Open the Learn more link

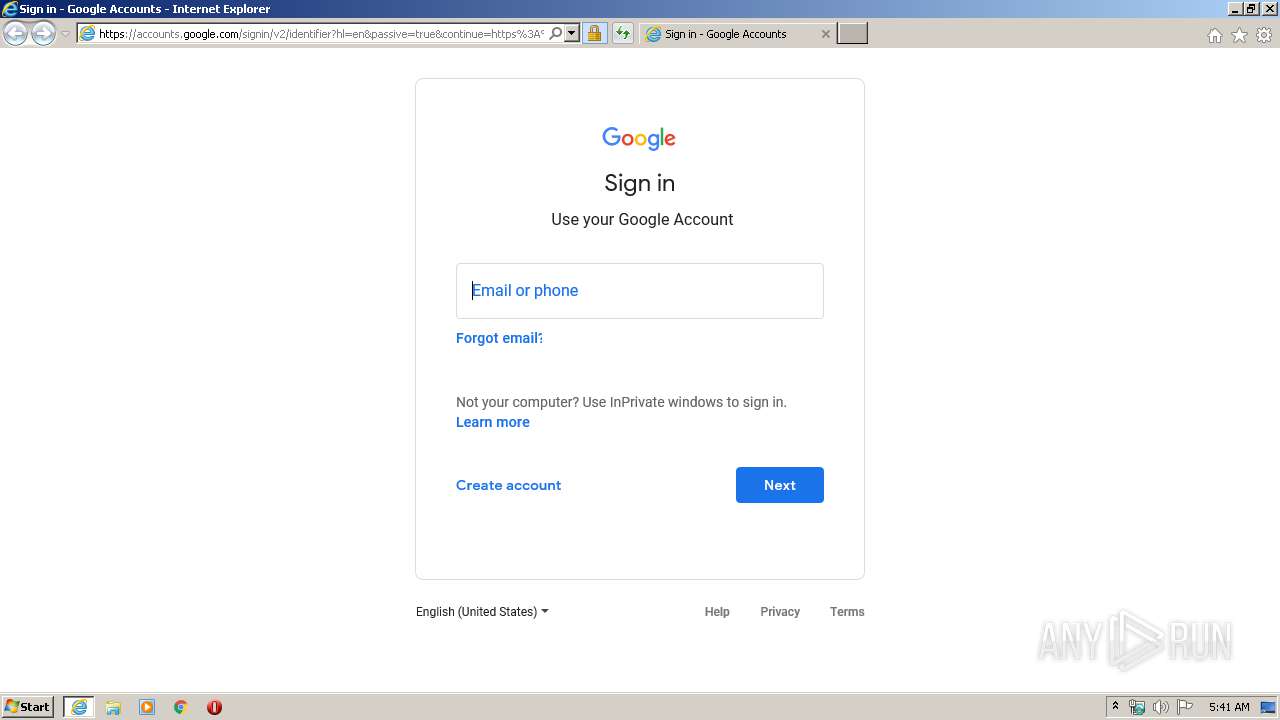tap(493, 422)
